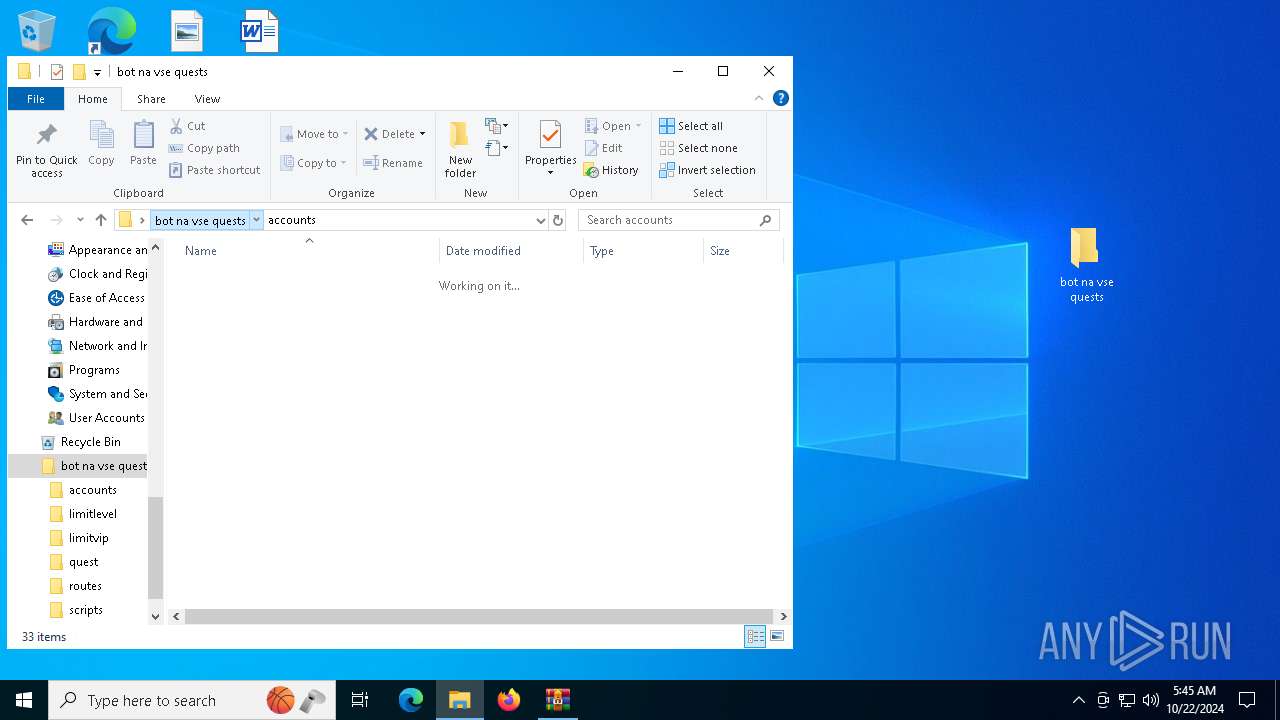Sort by the Size column header
The width and height of the screenshot is (1280, 720).
(x=743, y=251)
